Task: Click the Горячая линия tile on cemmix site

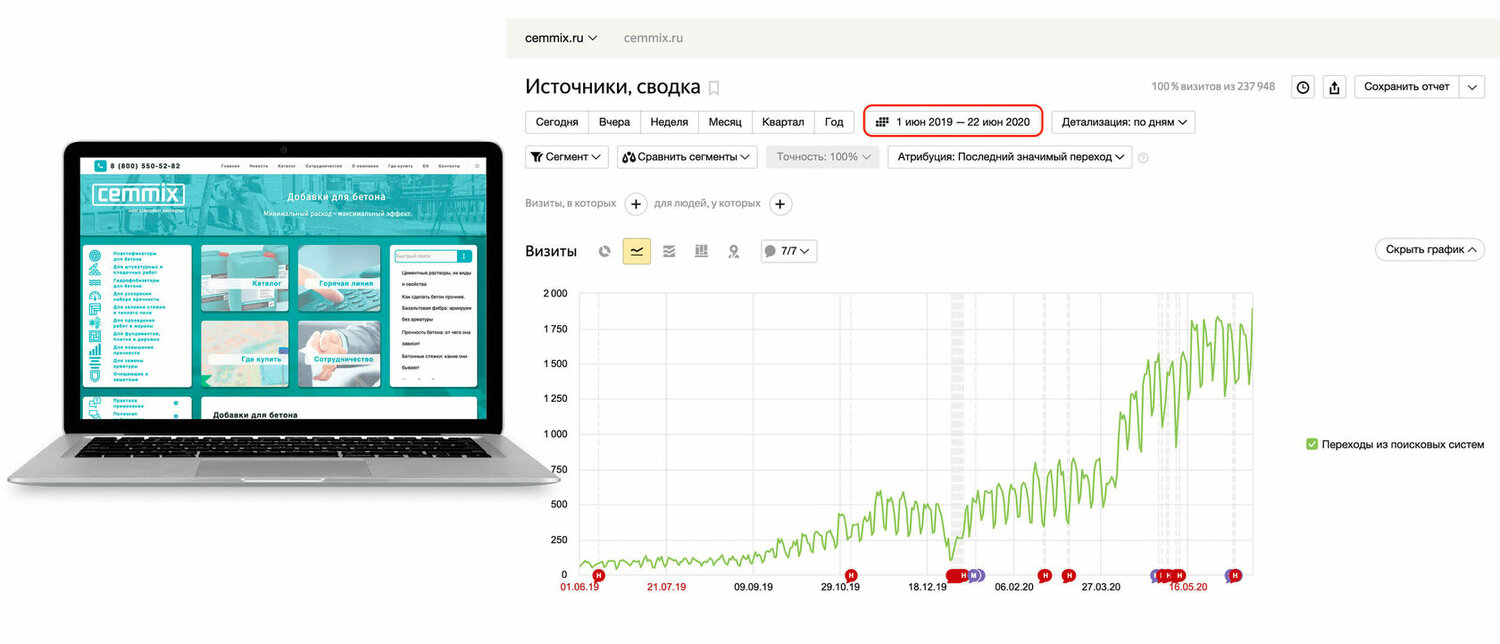Action: pyautogui.click(x=339, y=279)
